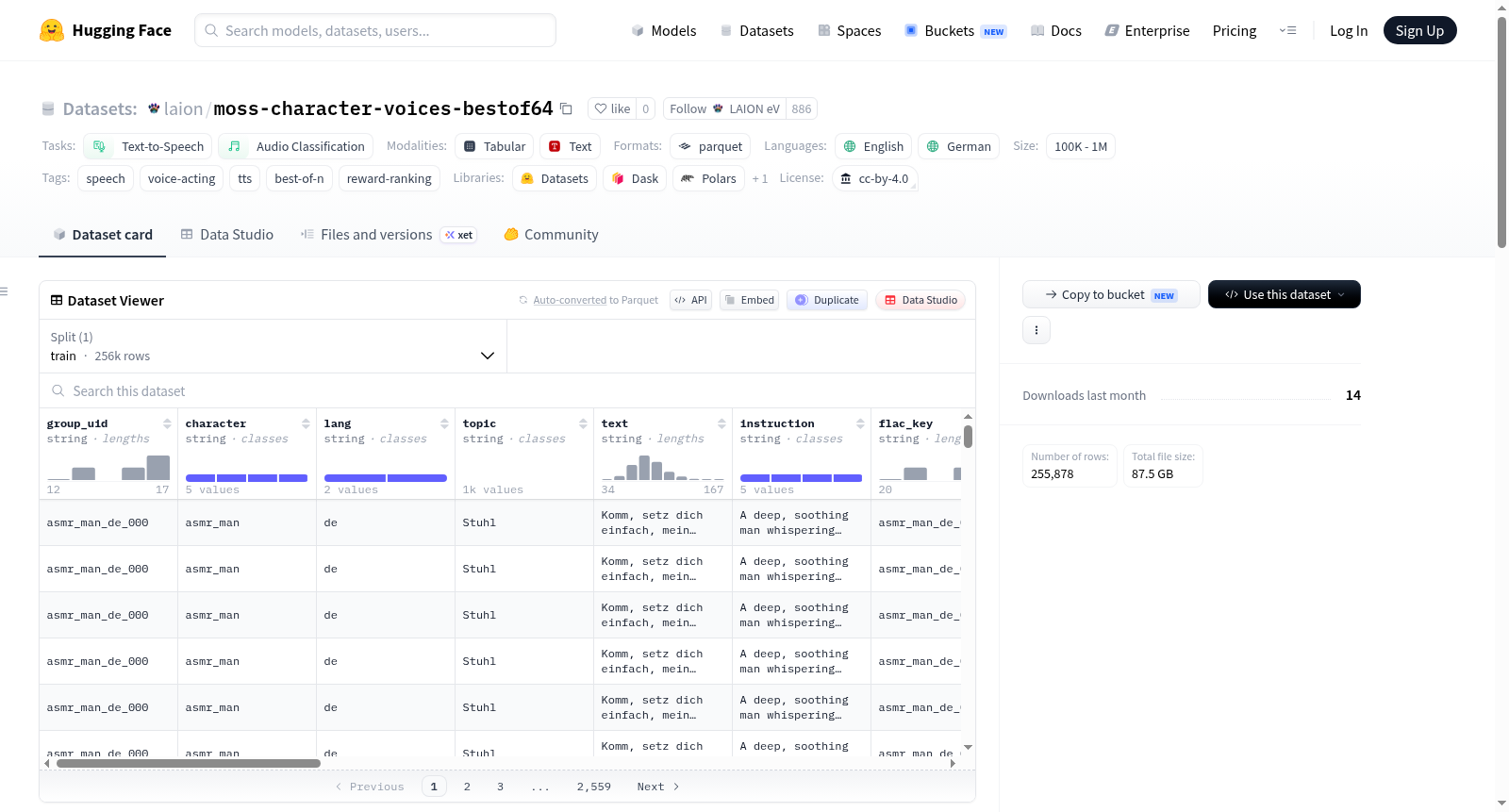Go to the Pricing page

1234,30
